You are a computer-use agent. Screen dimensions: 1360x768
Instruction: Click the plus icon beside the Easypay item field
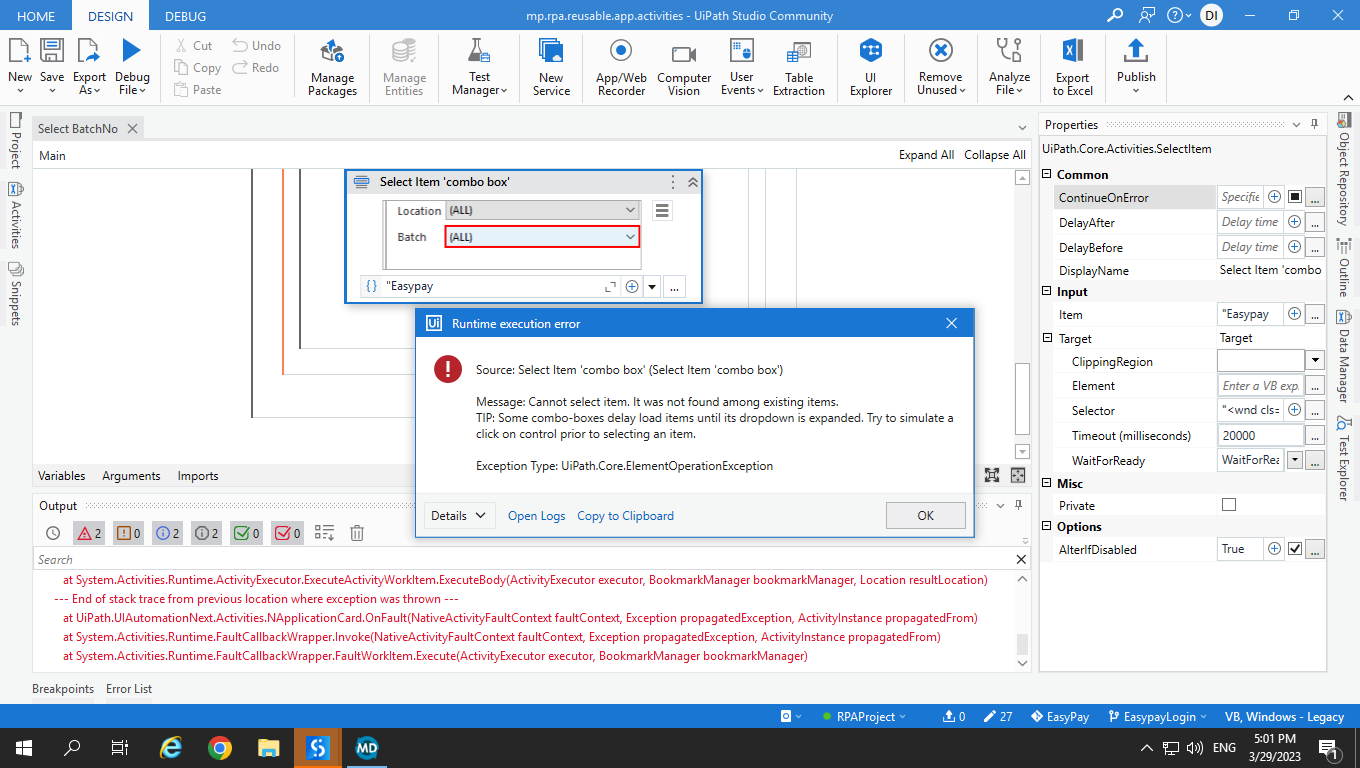[x=632, y=286]
